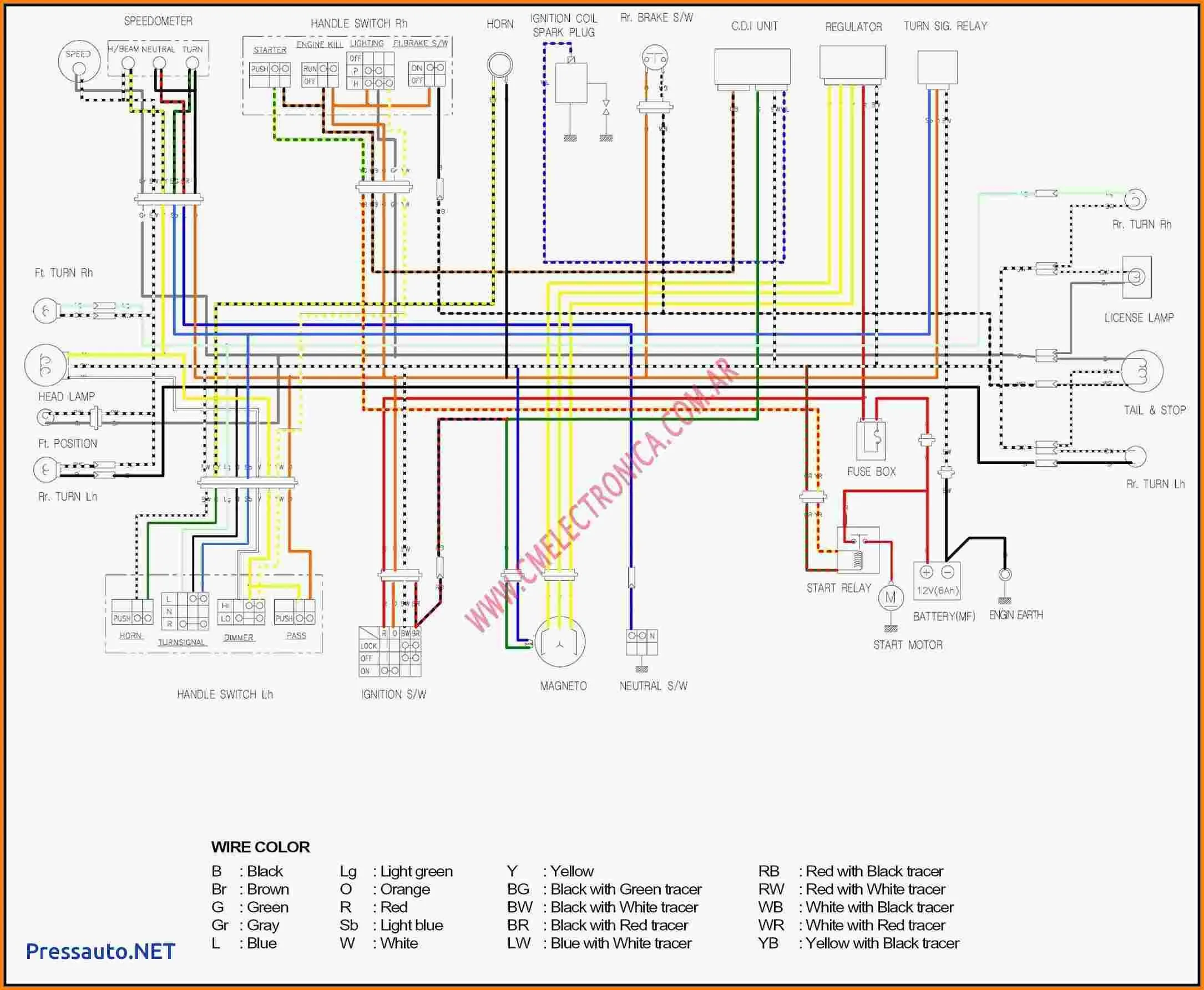This screenshot has height=990, width=1204.
Task: Click the NEUTRAL indicator lamp circle in speedometer
Action: 160,64
